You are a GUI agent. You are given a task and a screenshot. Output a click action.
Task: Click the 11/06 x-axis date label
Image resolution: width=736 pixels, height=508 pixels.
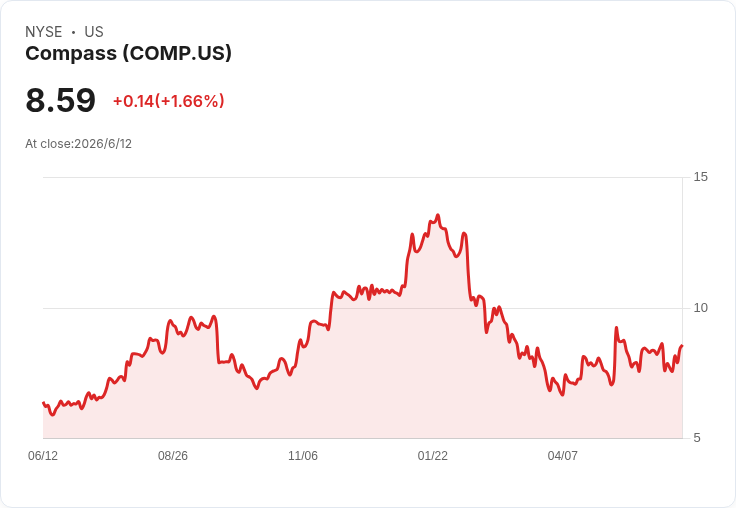303,456
